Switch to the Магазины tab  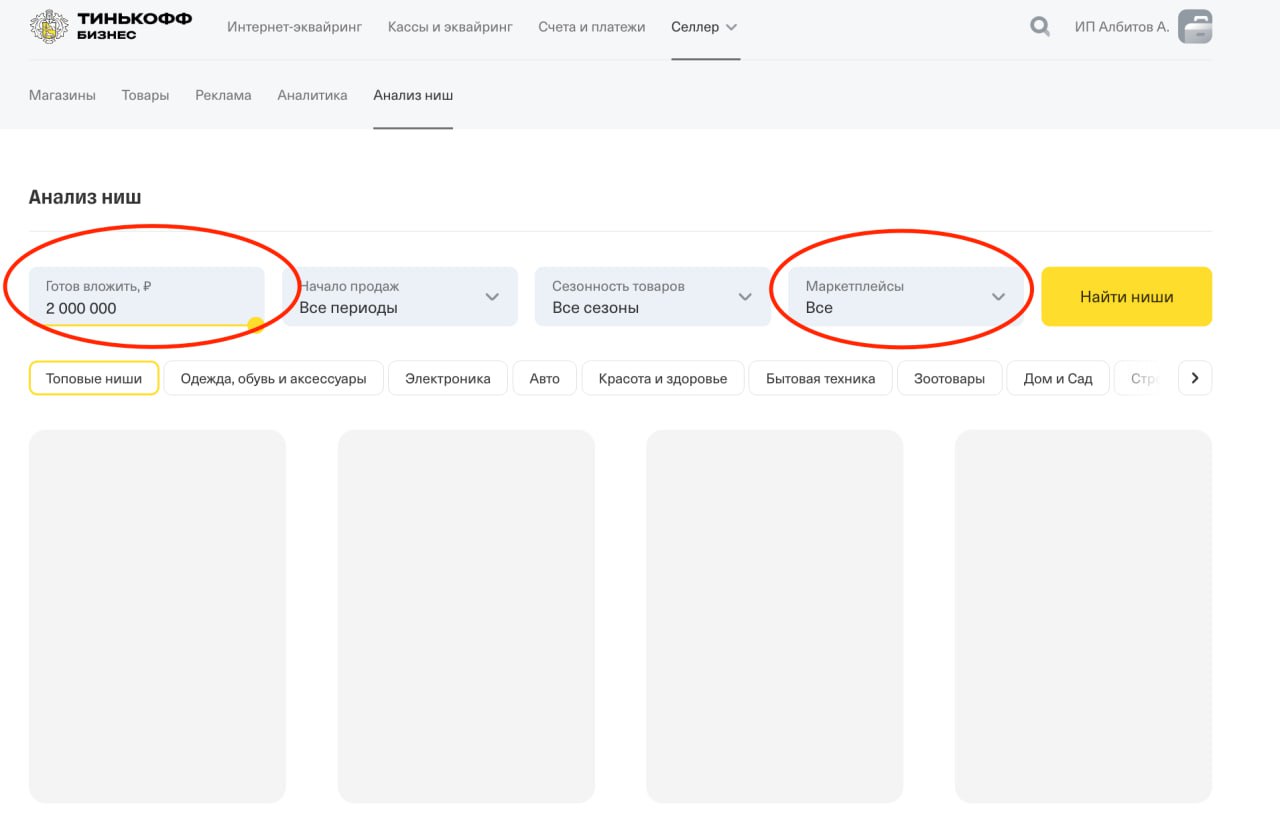click(62, 95)
